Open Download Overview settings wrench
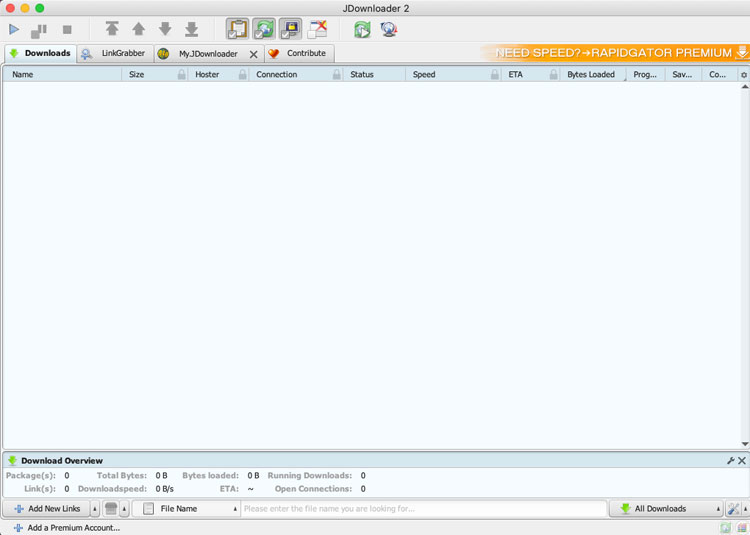Image resolution: width=750 pixels, height=535 pixels. point(730,461)
